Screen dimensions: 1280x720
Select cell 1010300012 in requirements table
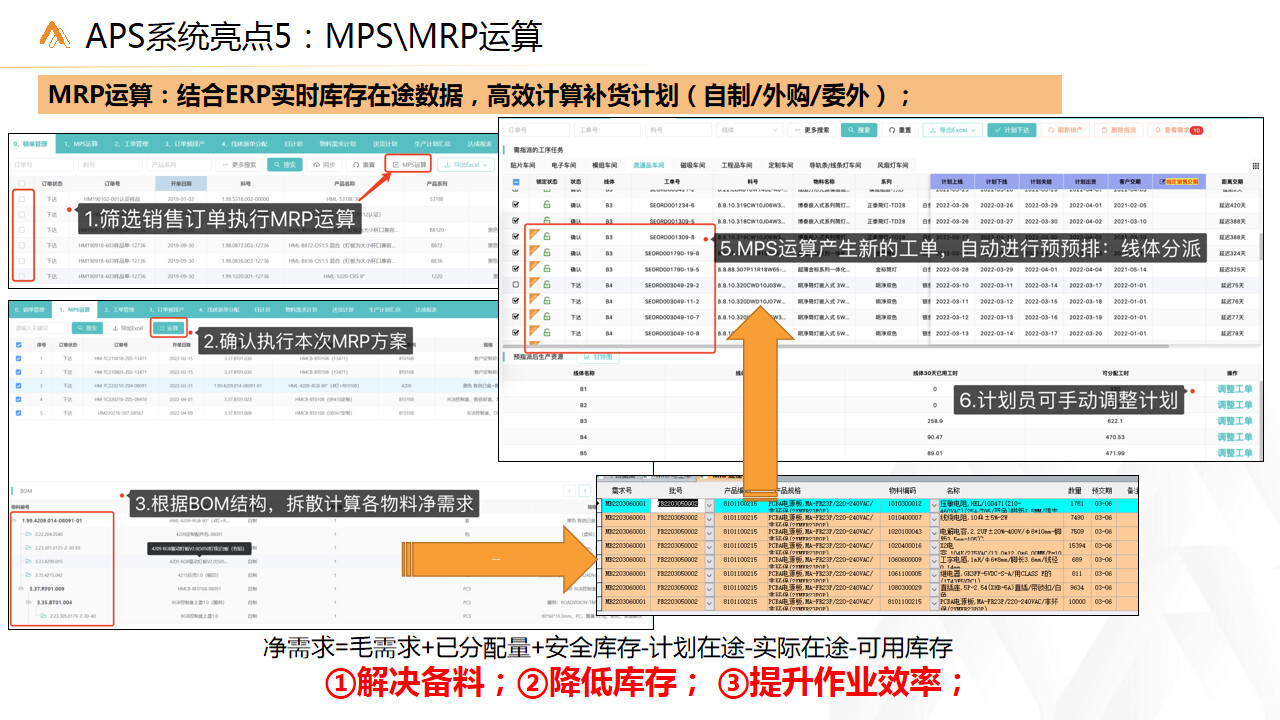[x=906, y=504]
